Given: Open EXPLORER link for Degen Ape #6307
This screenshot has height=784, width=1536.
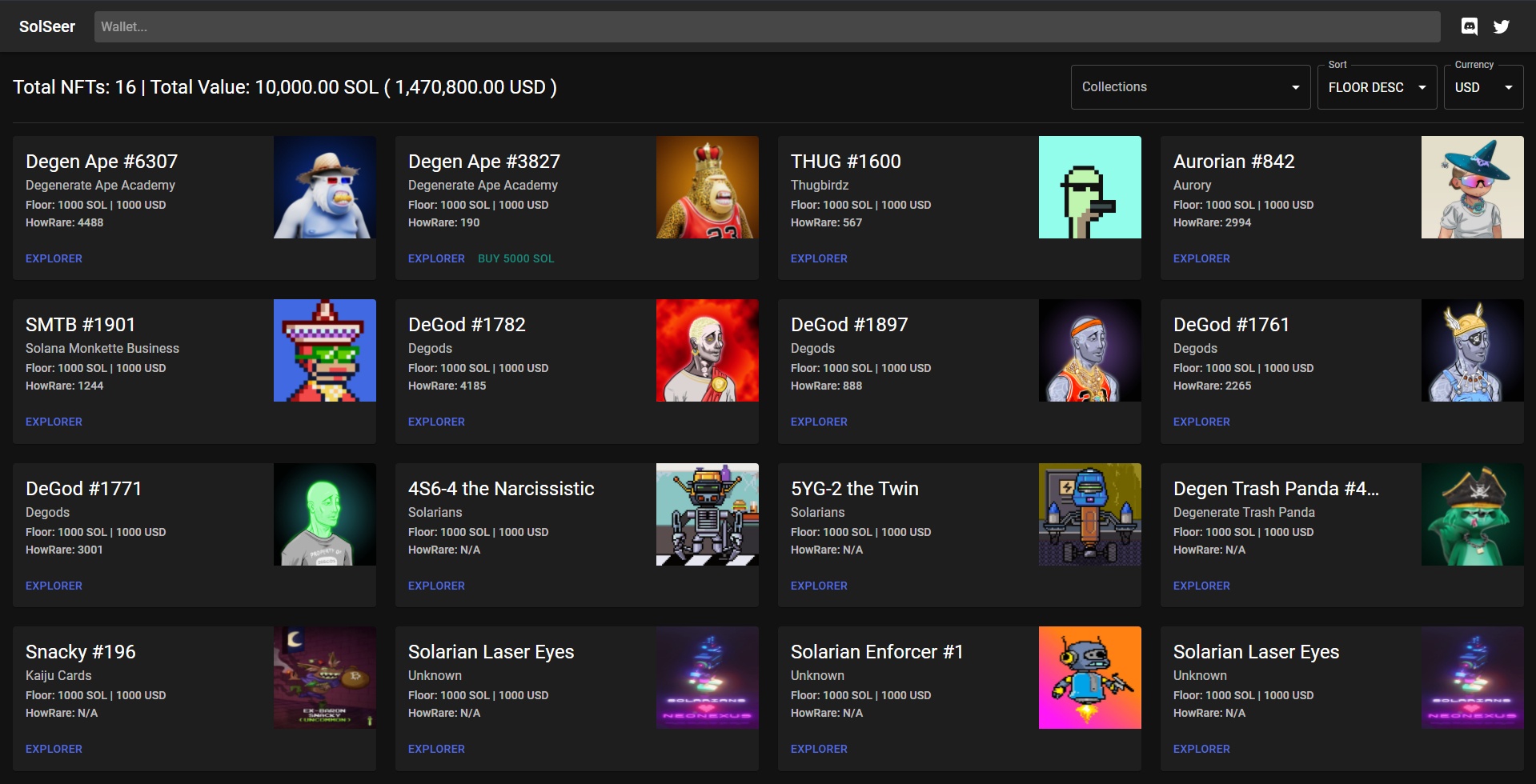Looking at the screenshot, I should [x=54, y=258].
